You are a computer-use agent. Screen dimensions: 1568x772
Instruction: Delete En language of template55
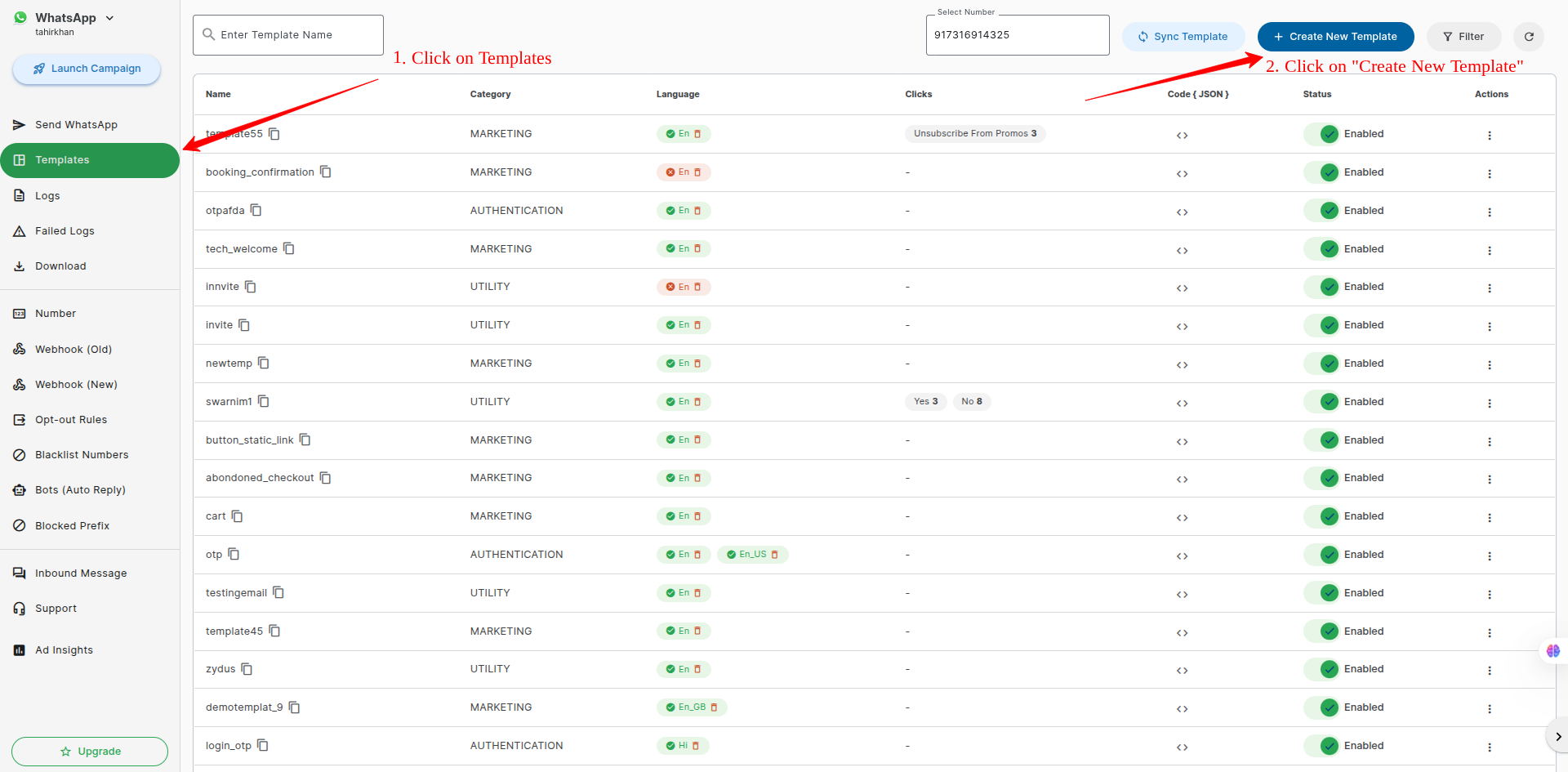click(x=697, y=134)
